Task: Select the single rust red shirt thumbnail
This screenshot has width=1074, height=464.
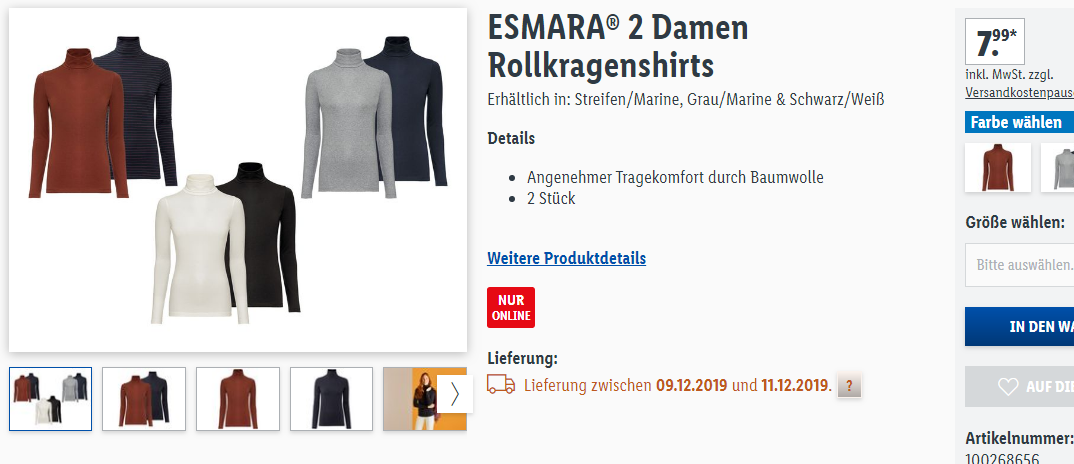Action: coord(238,399)
